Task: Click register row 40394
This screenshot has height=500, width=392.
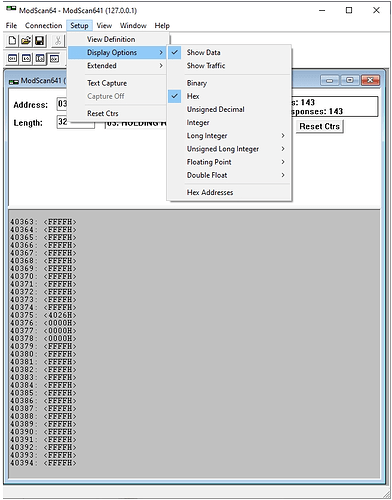Action: [43, 463]
